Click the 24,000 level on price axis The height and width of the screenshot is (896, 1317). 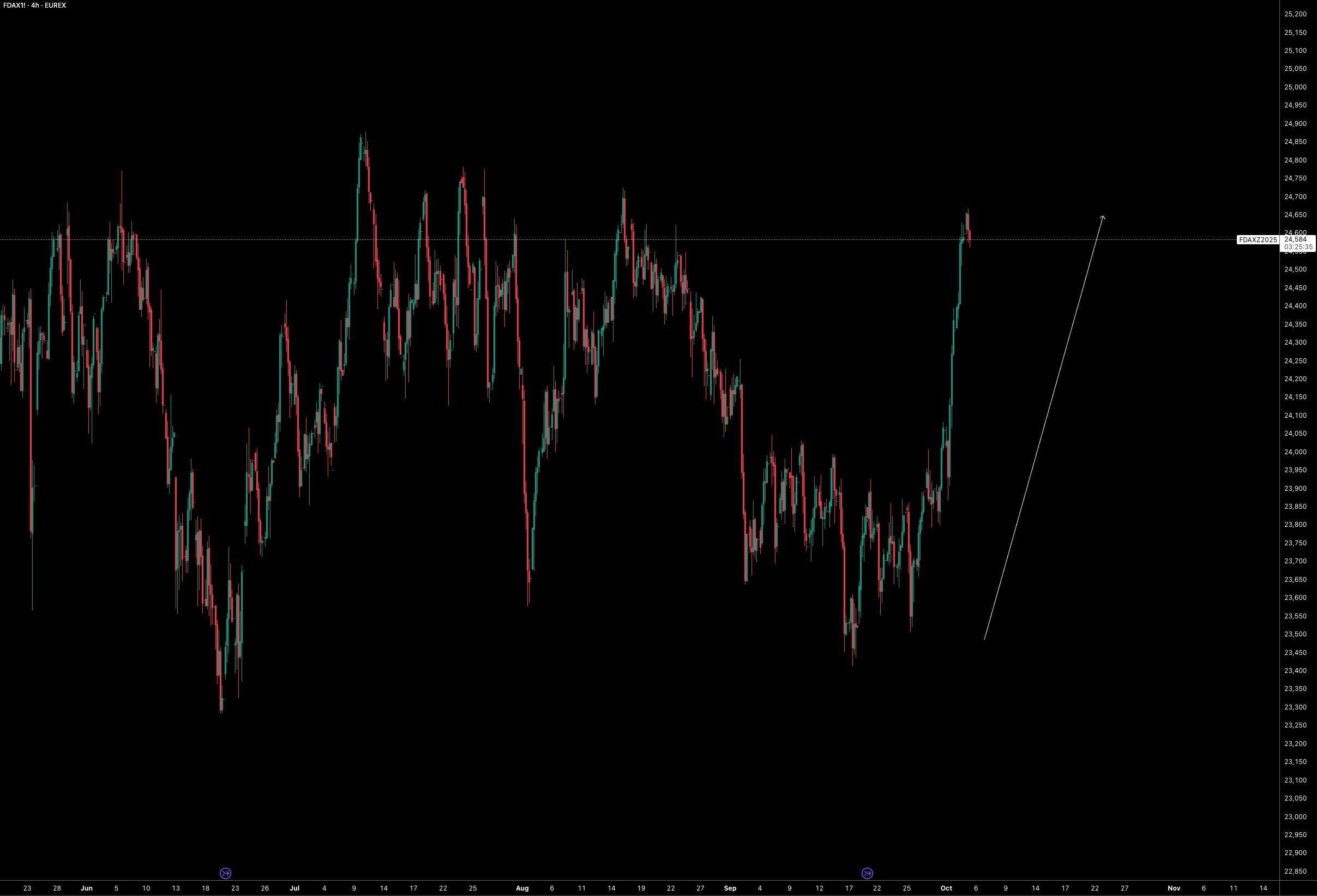(1295, 452)
